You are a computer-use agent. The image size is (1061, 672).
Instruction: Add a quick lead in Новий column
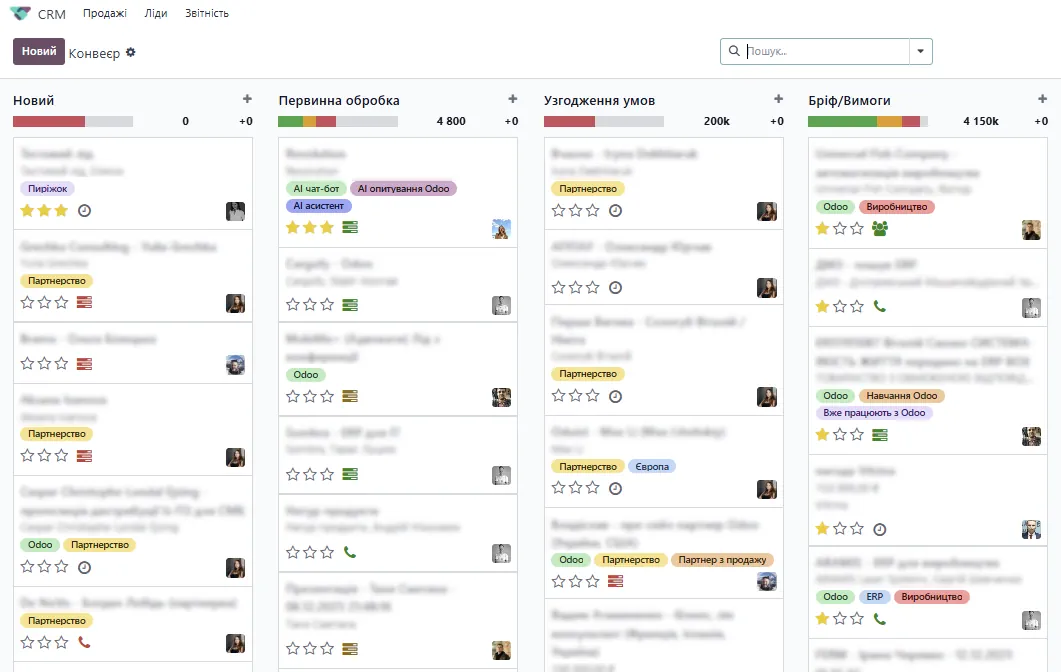coord(247,99)
